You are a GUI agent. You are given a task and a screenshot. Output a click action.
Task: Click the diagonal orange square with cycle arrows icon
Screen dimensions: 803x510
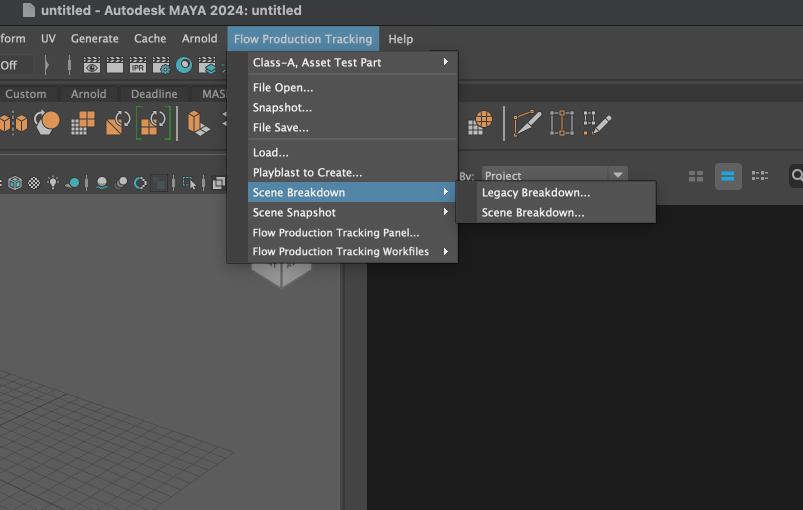118,123
